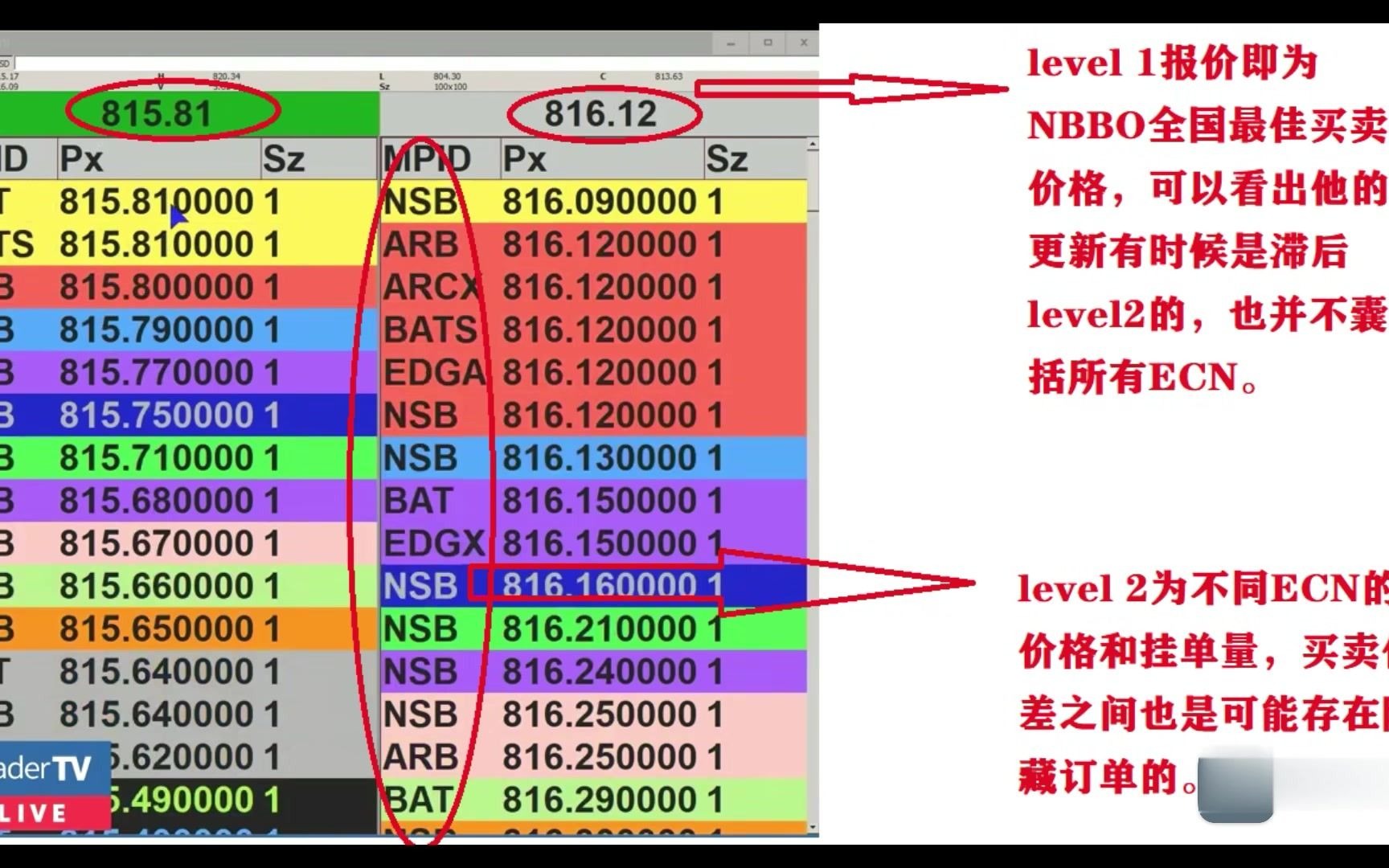1389x868 pixels.
Task: Select the ARCX MPID cell
Action: [432, 287]
